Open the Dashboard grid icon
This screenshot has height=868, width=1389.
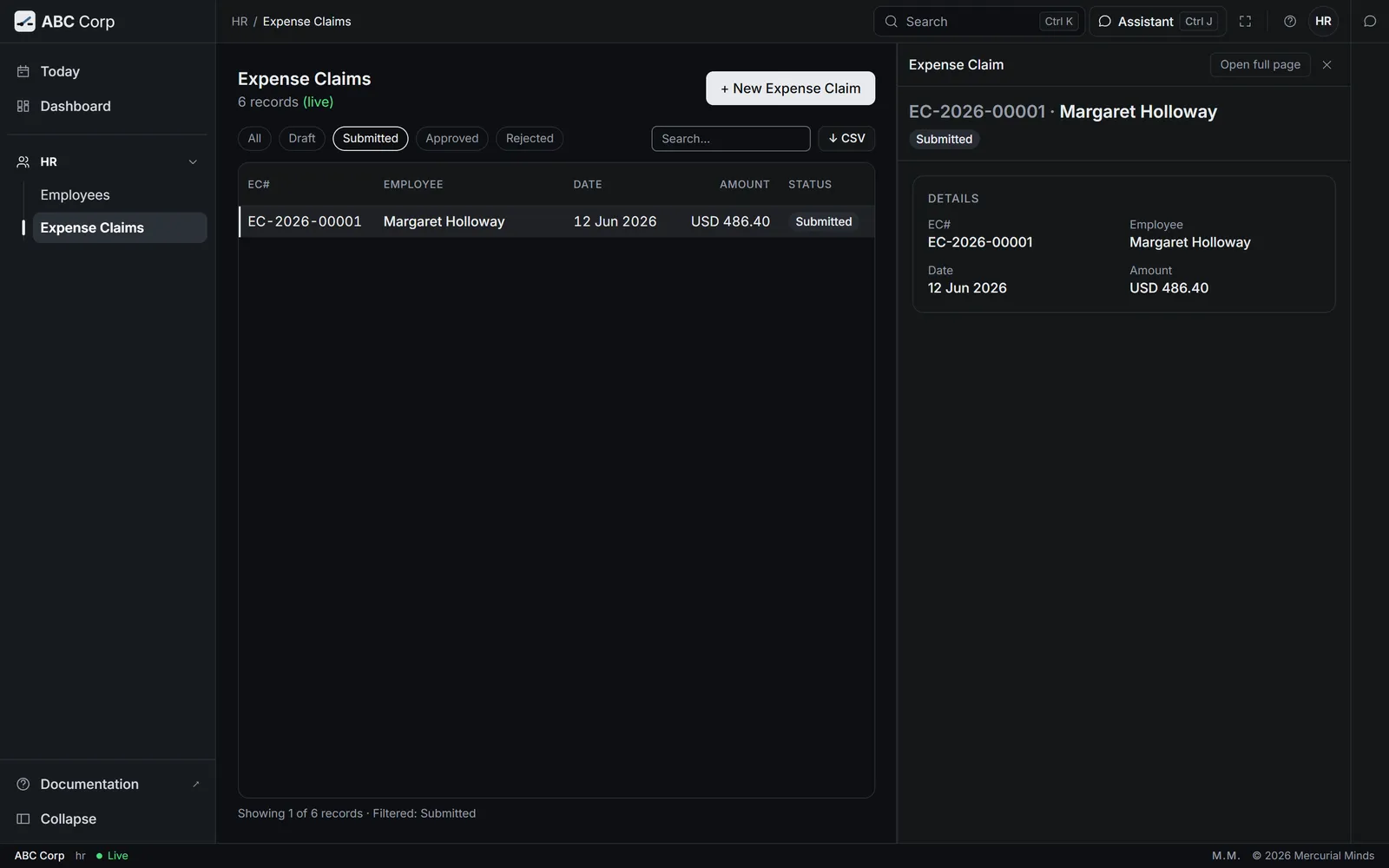pyautogui.click(x=23, y=106)
